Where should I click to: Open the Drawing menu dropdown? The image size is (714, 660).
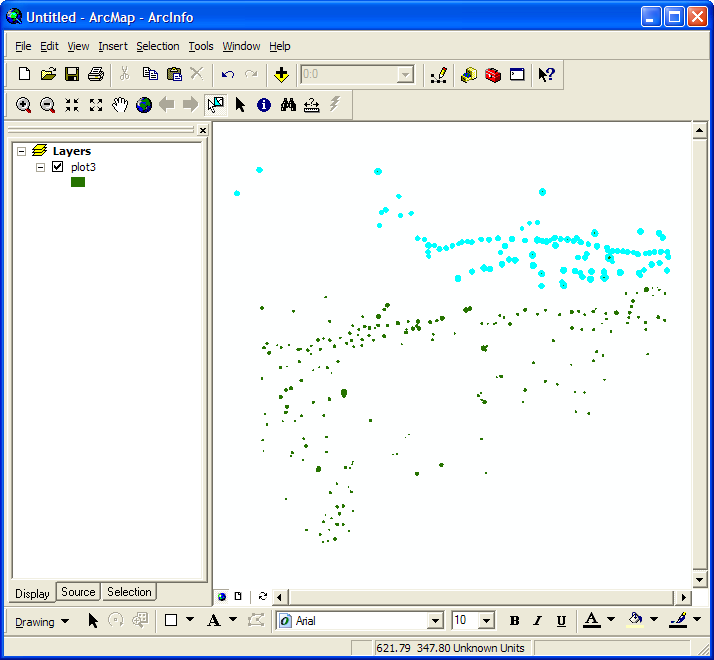(x=42, y=622)
